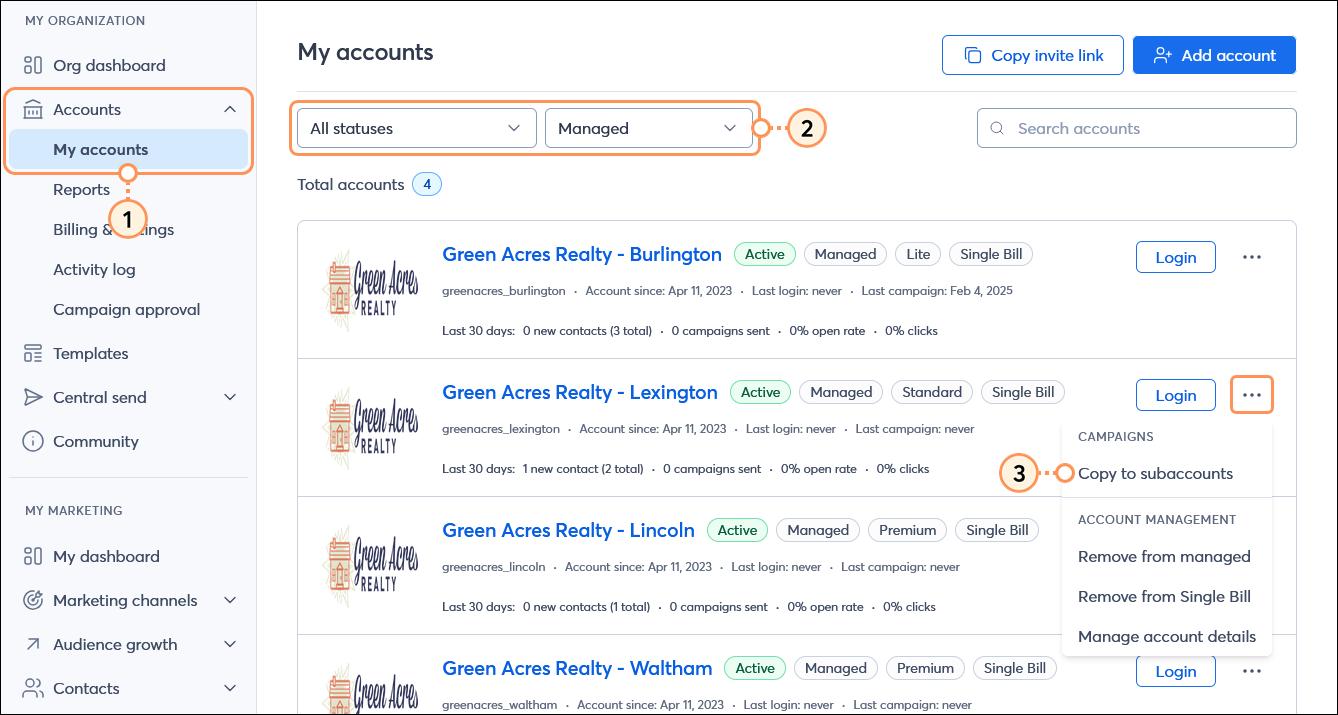Select Copy to subaccounts from the menu
Screen dimensions: 1338x715
coord(1155,473)
